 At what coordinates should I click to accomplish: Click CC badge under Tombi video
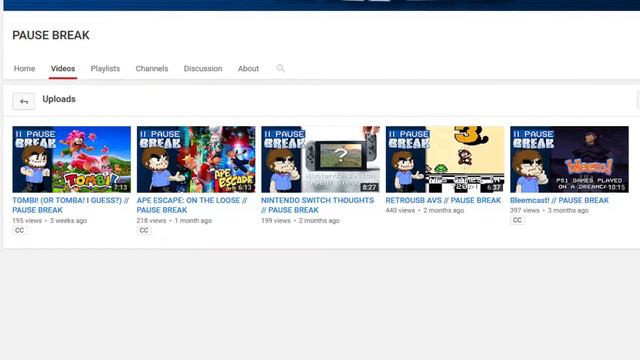pyautogui.click(x=19, y=230)
